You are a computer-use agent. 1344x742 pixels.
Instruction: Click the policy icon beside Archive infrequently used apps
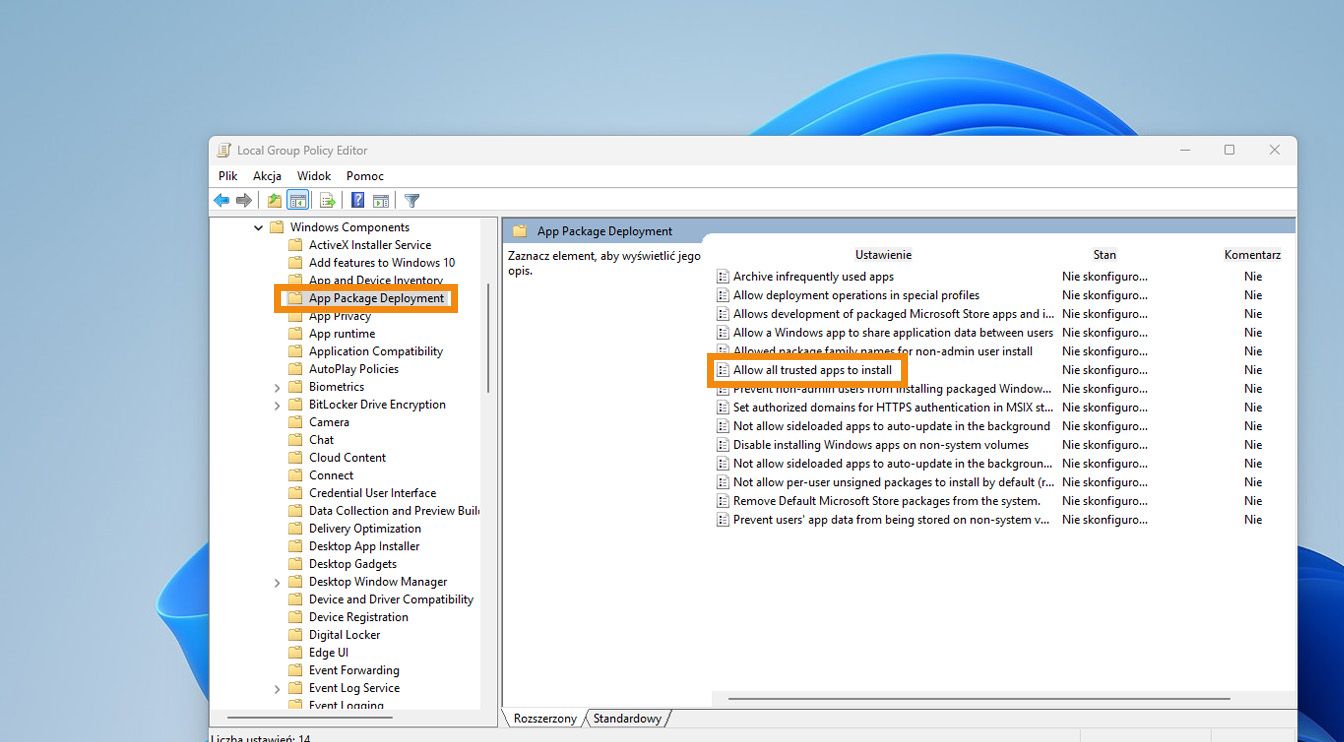[723, 277]
